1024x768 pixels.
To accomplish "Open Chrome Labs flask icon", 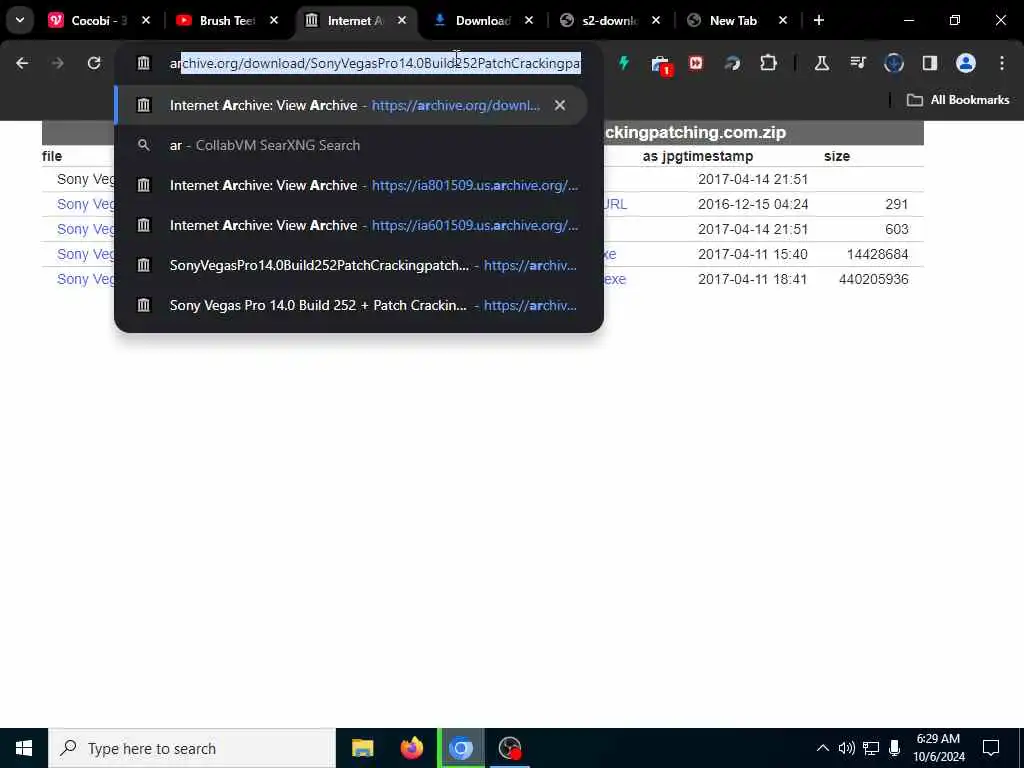I will click(822, 63).
